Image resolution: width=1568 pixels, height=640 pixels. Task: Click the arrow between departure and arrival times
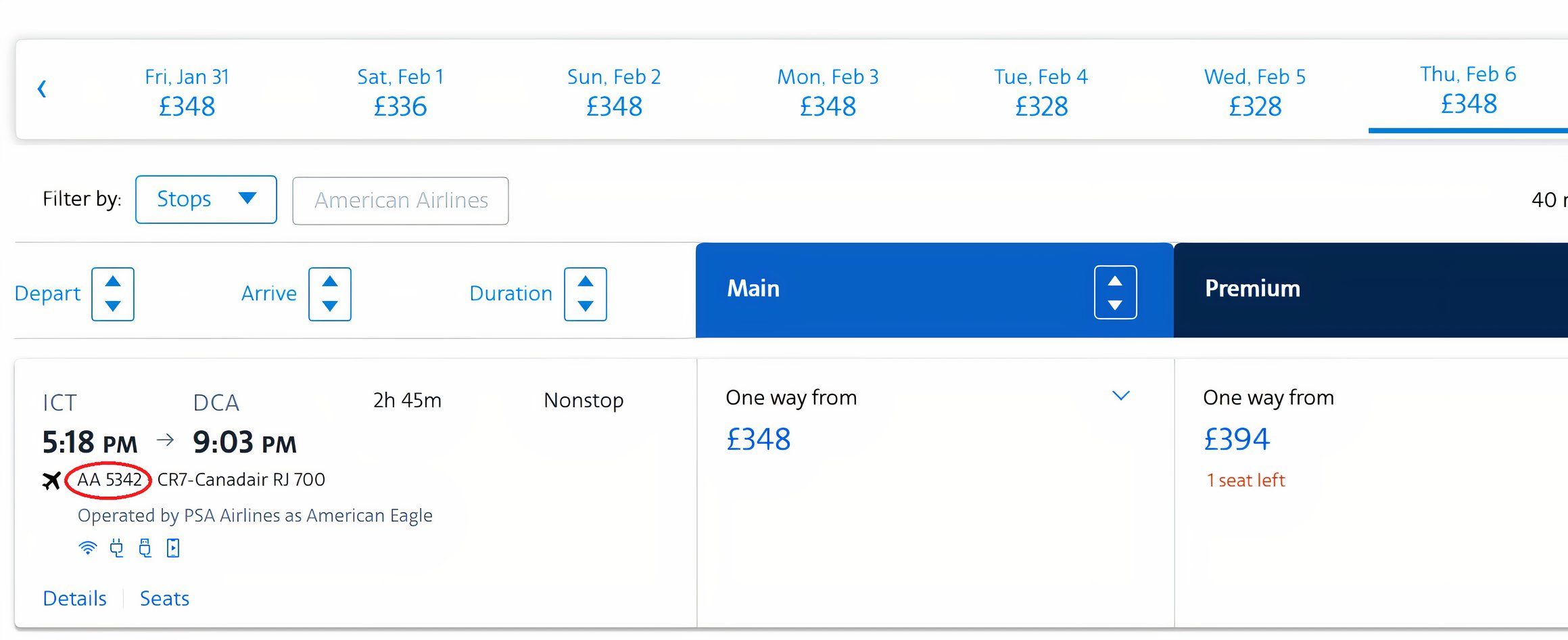[x=165, y=440]
